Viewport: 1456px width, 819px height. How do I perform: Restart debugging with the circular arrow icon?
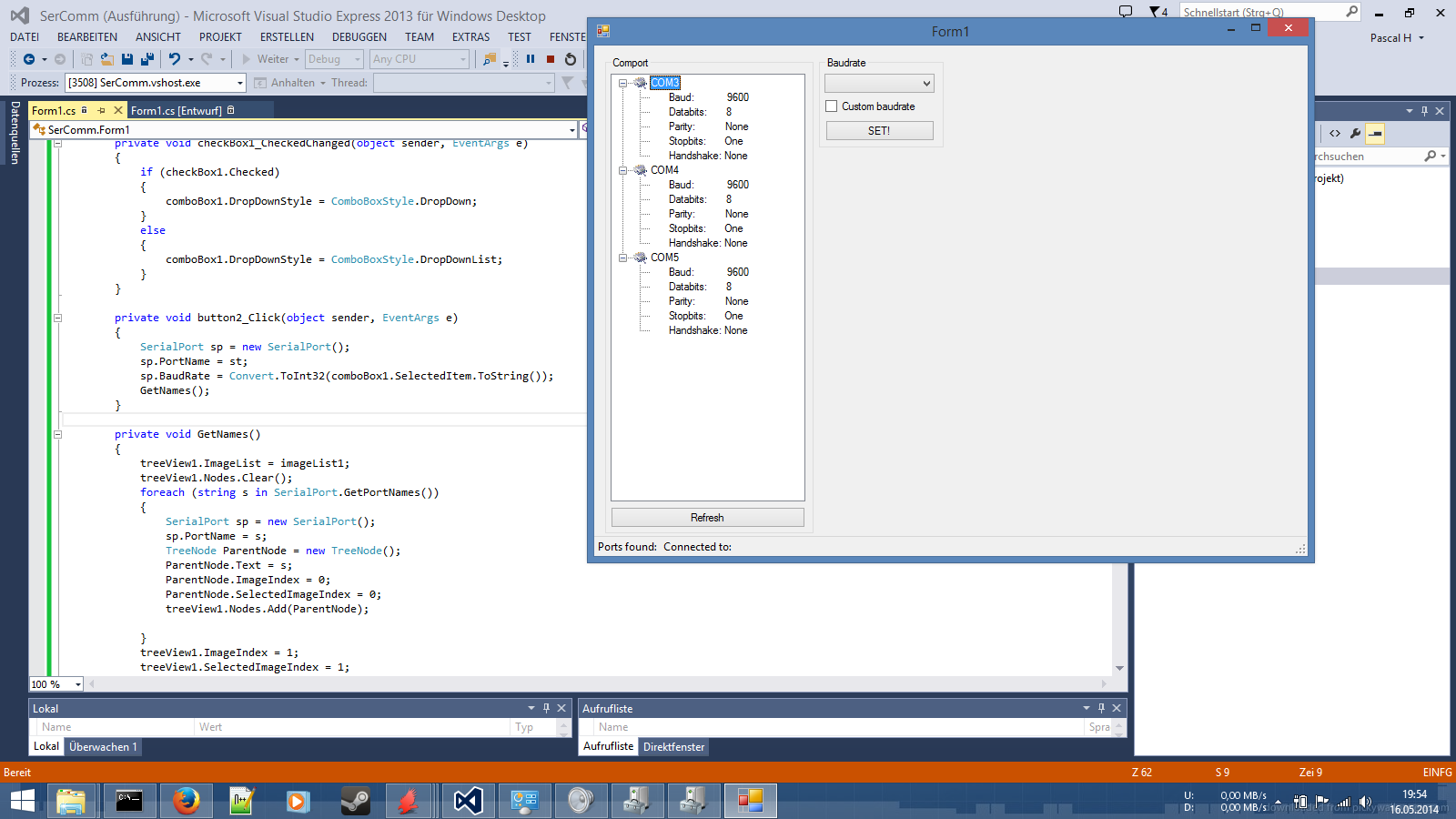(x=571, y=59)
